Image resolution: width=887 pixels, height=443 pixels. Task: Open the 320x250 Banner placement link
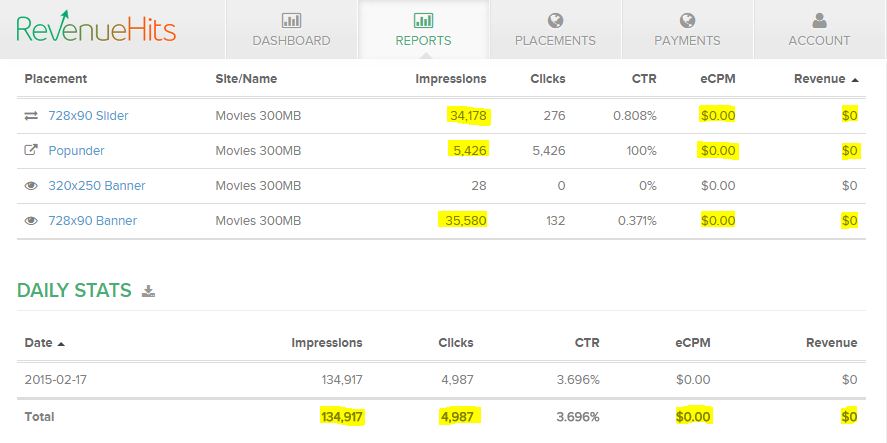[x=97, y=186]
